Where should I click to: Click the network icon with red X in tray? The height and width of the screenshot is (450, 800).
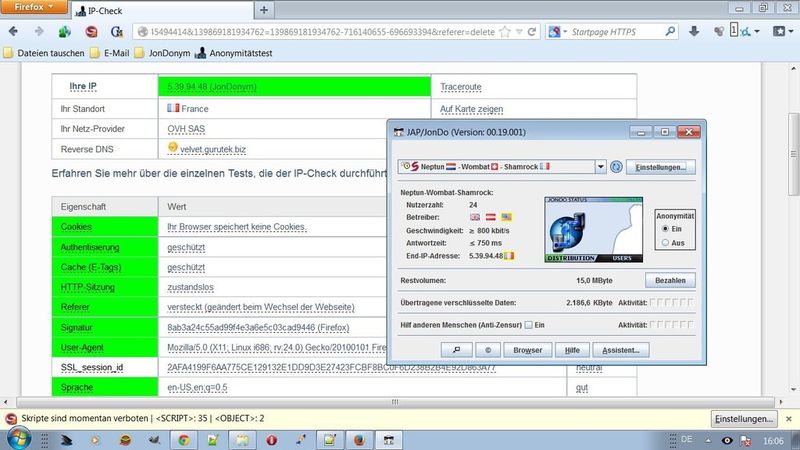(745, 440)
